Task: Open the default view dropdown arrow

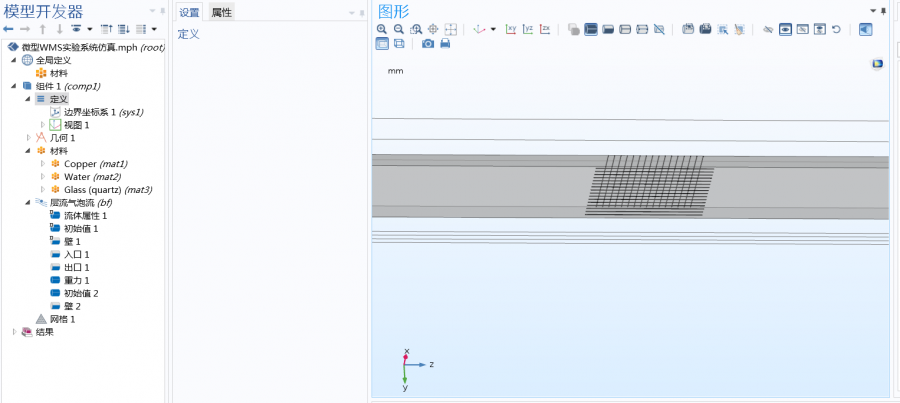Action: click(493, 29)
